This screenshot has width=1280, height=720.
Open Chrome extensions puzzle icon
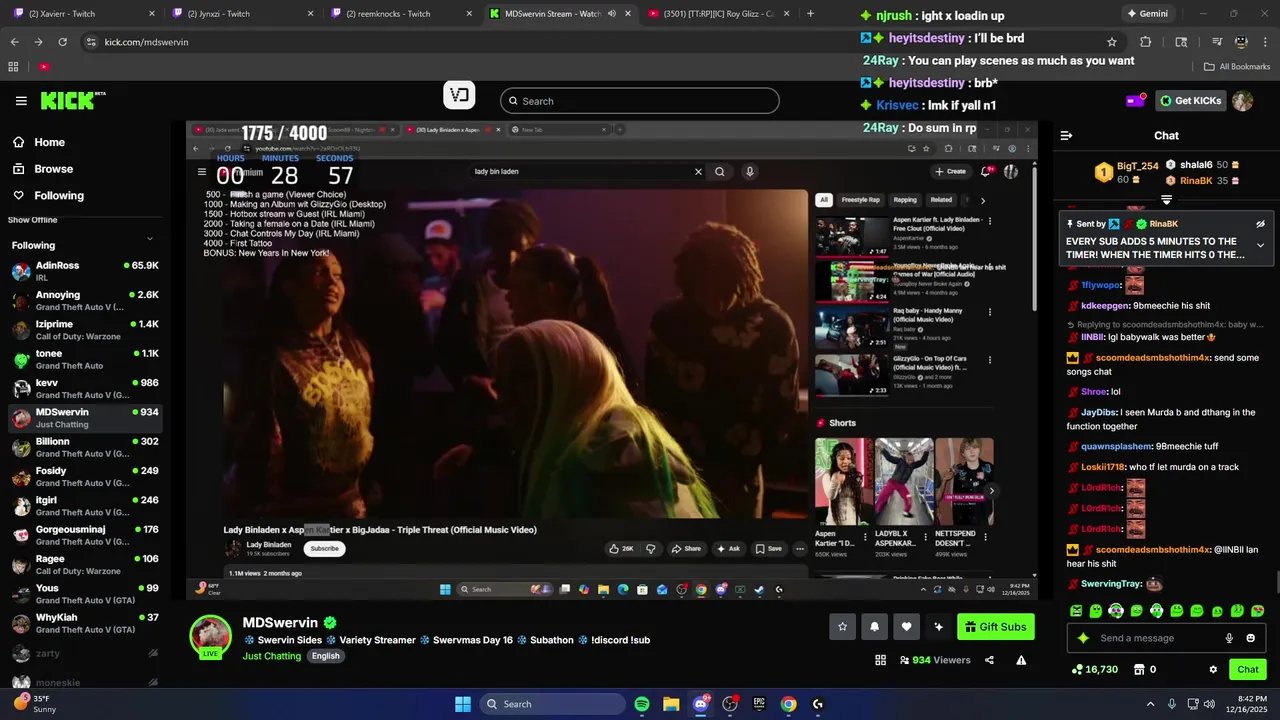(1146, 42)
